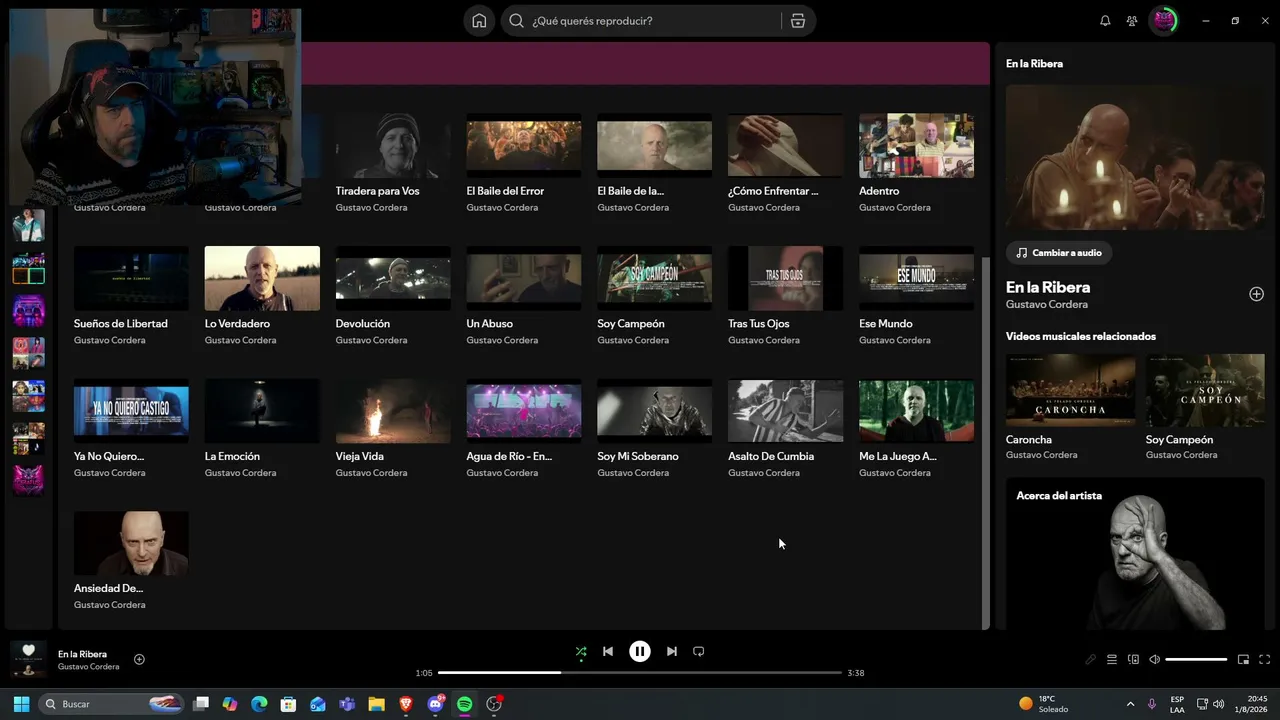Viewport: 1280px width, 720px height.
Task: Adjust the volume slider
Action: tap(1196, 660)
